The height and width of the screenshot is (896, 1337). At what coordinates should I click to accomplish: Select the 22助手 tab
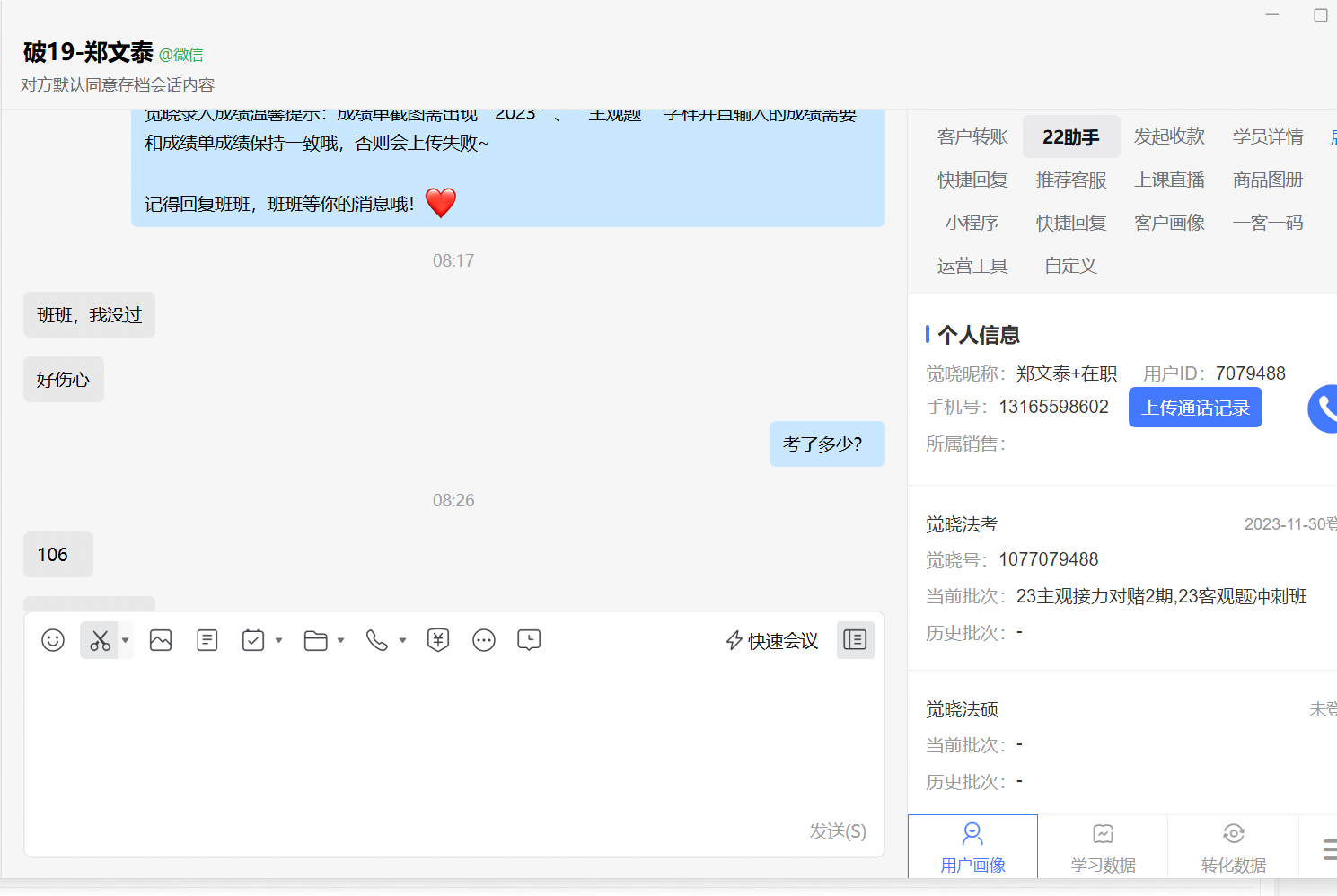(1071, 136)
